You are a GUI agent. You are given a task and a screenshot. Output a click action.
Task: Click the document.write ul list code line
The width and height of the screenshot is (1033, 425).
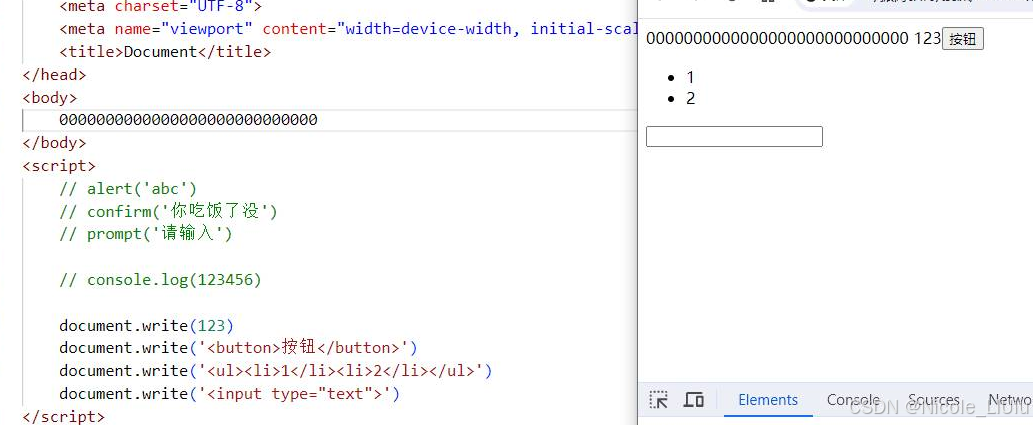(x=275, y=371)
